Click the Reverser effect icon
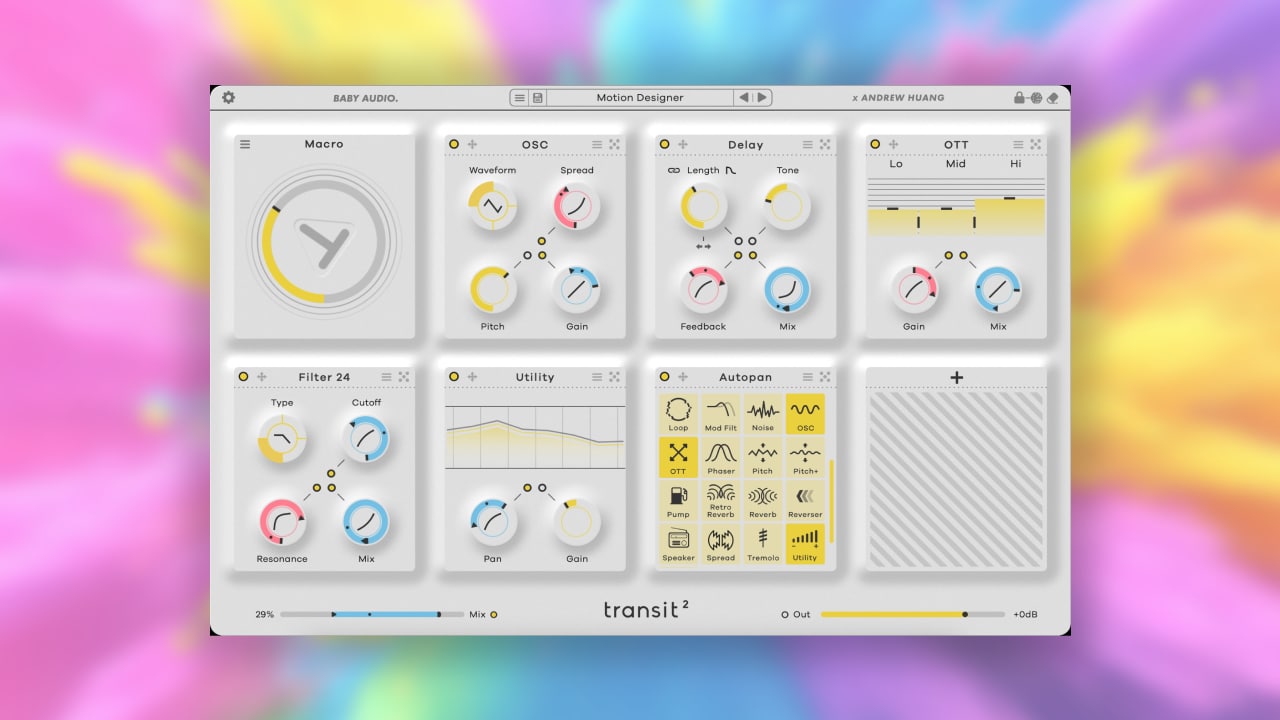The width and height of the screenshot is (1280, 720). point(805,499)
